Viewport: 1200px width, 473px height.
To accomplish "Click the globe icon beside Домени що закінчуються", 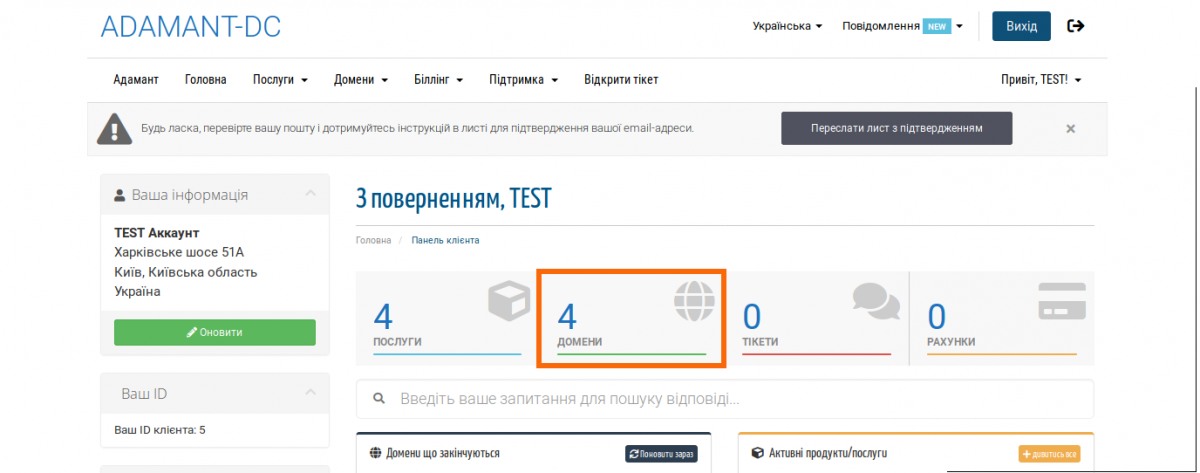I will pyautogui.click(x=375, y=453).
